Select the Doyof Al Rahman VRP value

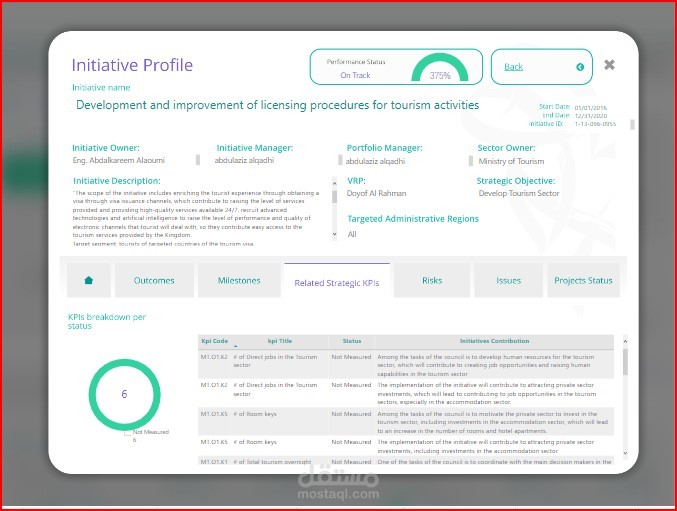(376, 193)
